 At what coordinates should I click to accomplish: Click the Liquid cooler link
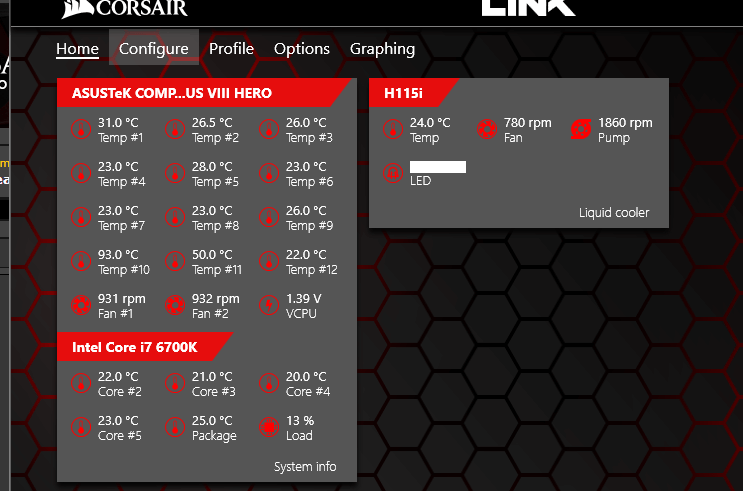click(614, 213)
